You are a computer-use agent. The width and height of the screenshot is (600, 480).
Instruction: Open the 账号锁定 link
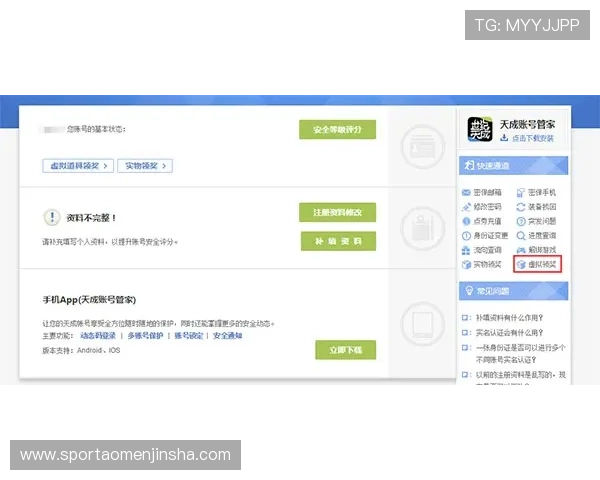[189, 336]
